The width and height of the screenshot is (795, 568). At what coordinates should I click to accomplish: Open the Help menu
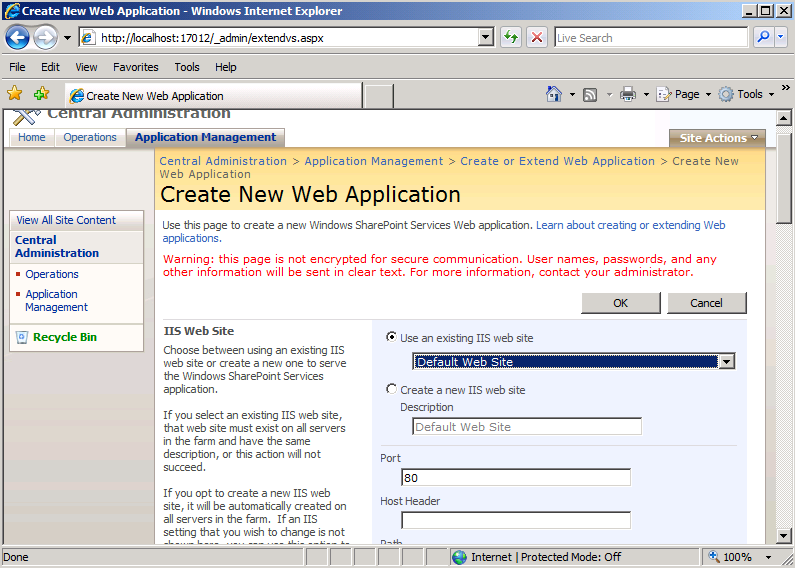coord(225,67)
